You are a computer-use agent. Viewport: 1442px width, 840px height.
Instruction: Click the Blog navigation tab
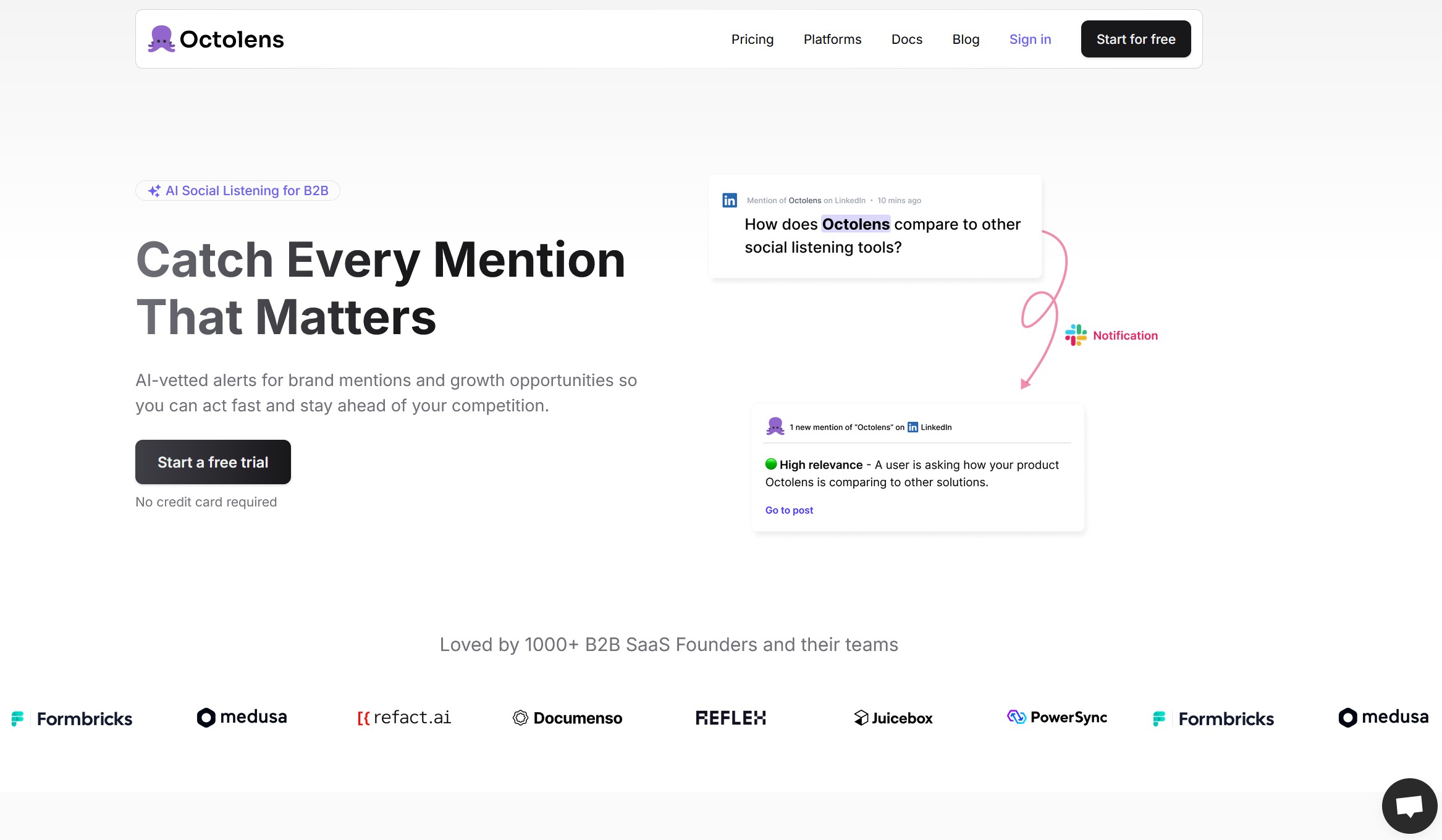[966, 39]
